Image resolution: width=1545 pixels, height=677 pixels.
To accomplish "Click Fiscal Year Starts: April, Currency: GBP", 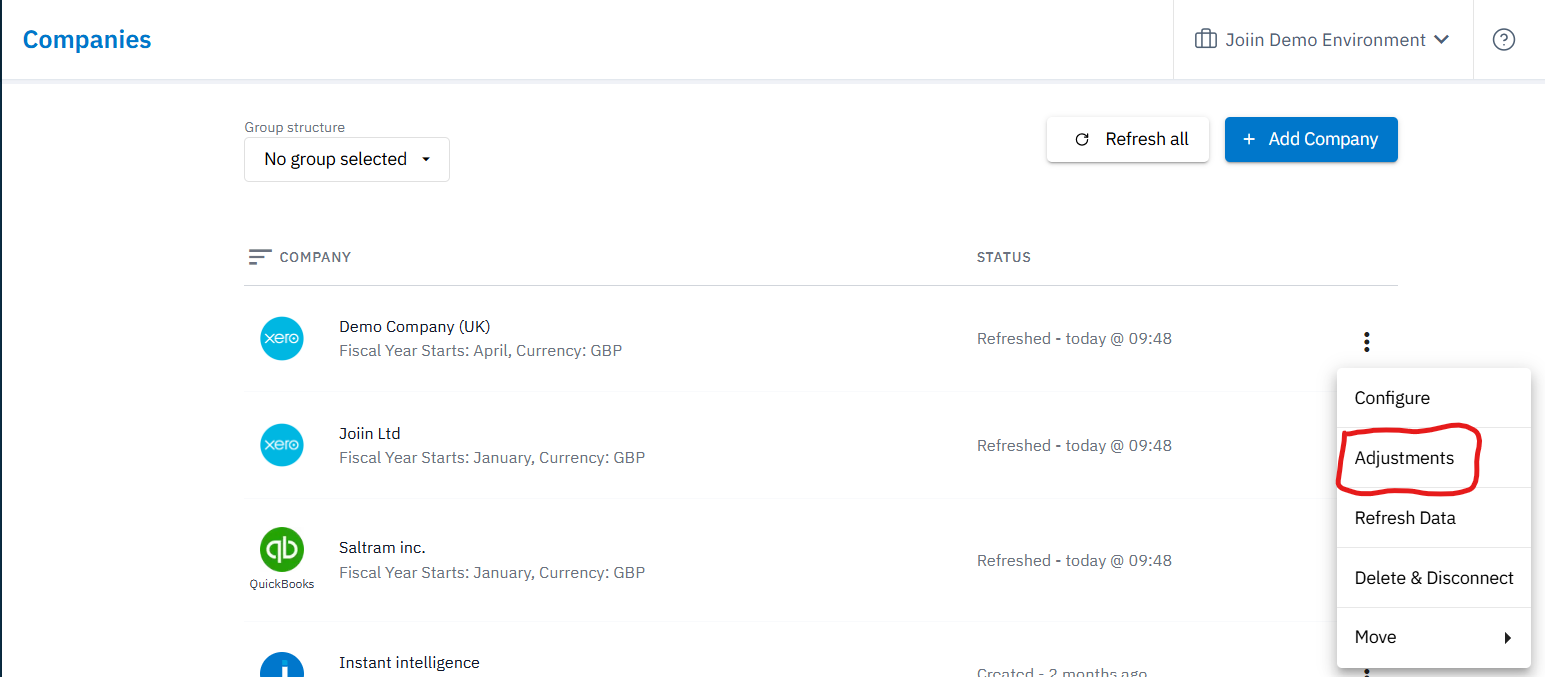I will 480,351.
